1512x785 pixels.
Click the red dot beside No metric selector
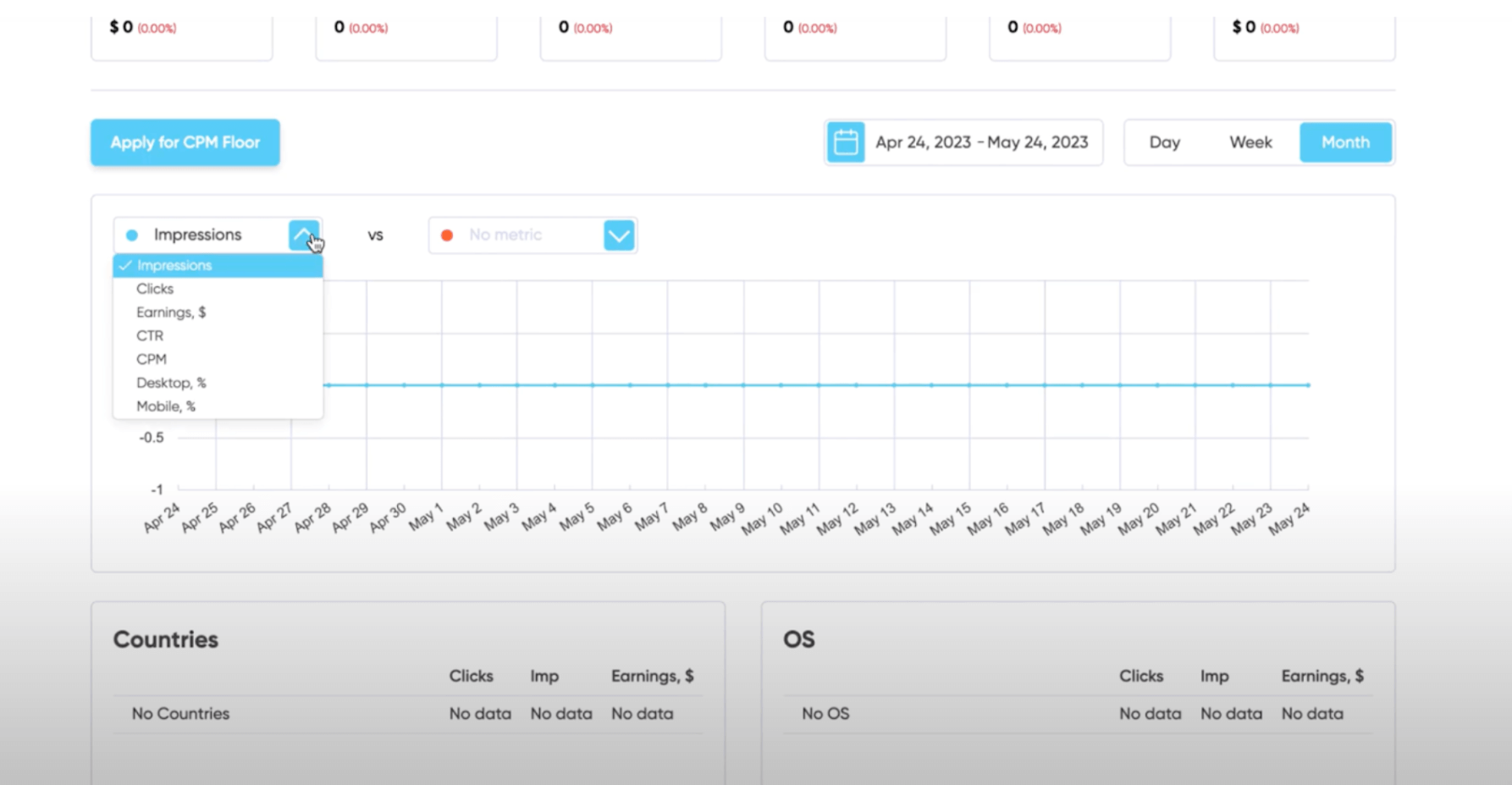coord(448,235)
